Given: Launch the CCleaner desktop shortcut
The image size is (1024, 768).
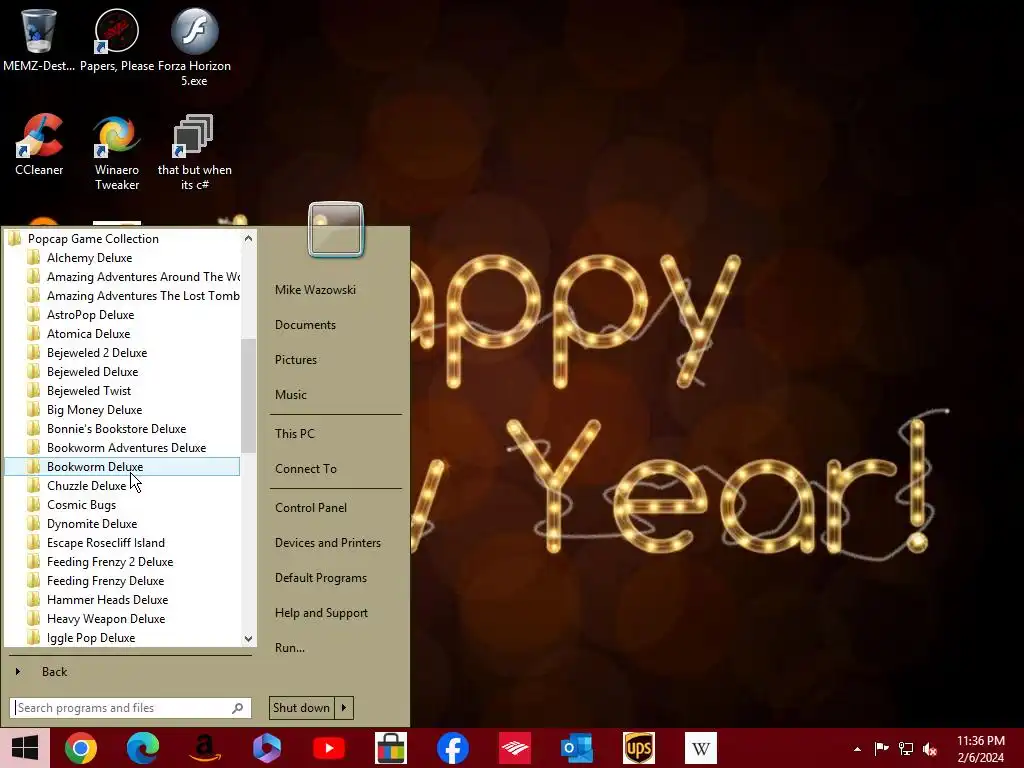Looking at the screenshot, I should [x=39, y=145].
